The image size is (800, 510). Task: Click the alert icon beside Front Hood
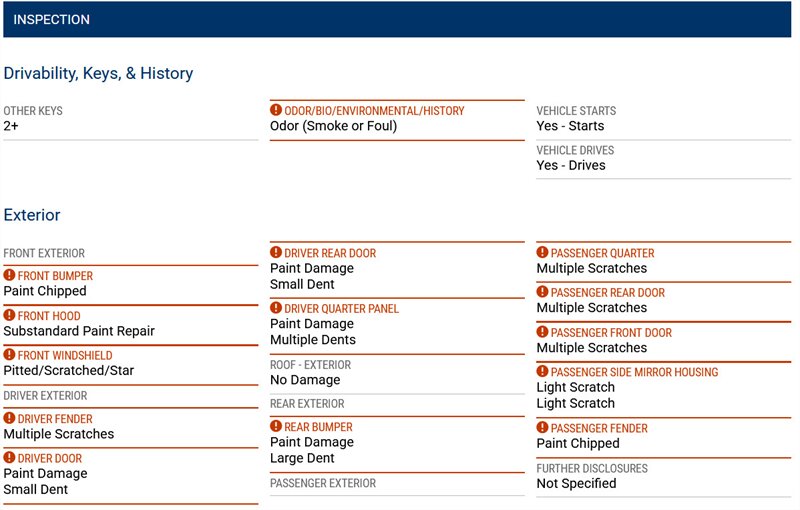point(10,316)
